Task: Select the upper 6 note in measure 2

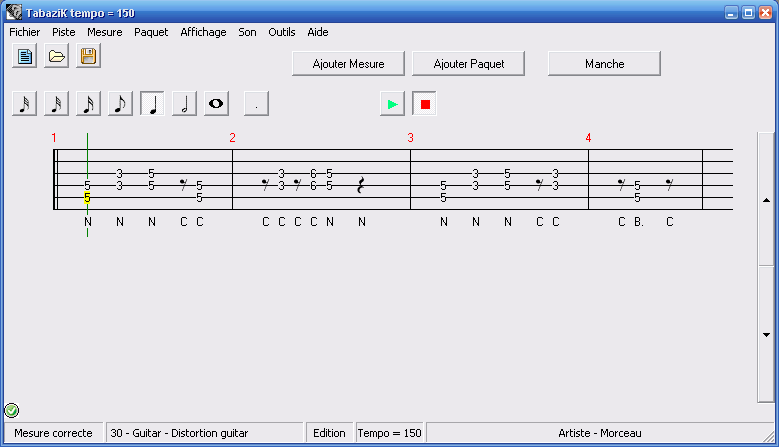Action: (313, 173)
